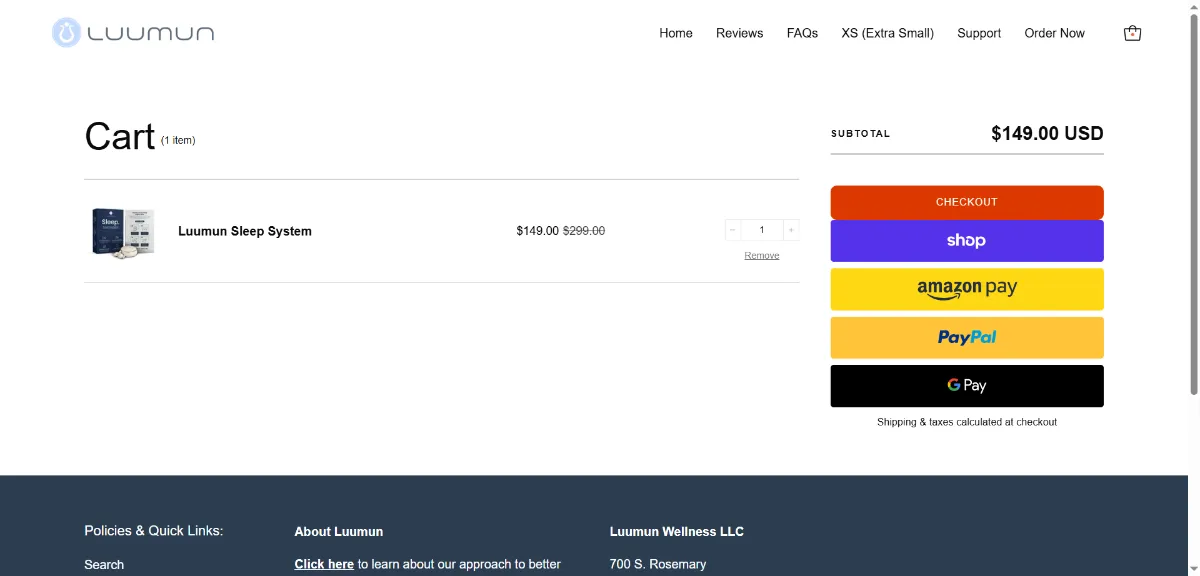
Task: Click the Luumun logo
Action: [133, 33]
